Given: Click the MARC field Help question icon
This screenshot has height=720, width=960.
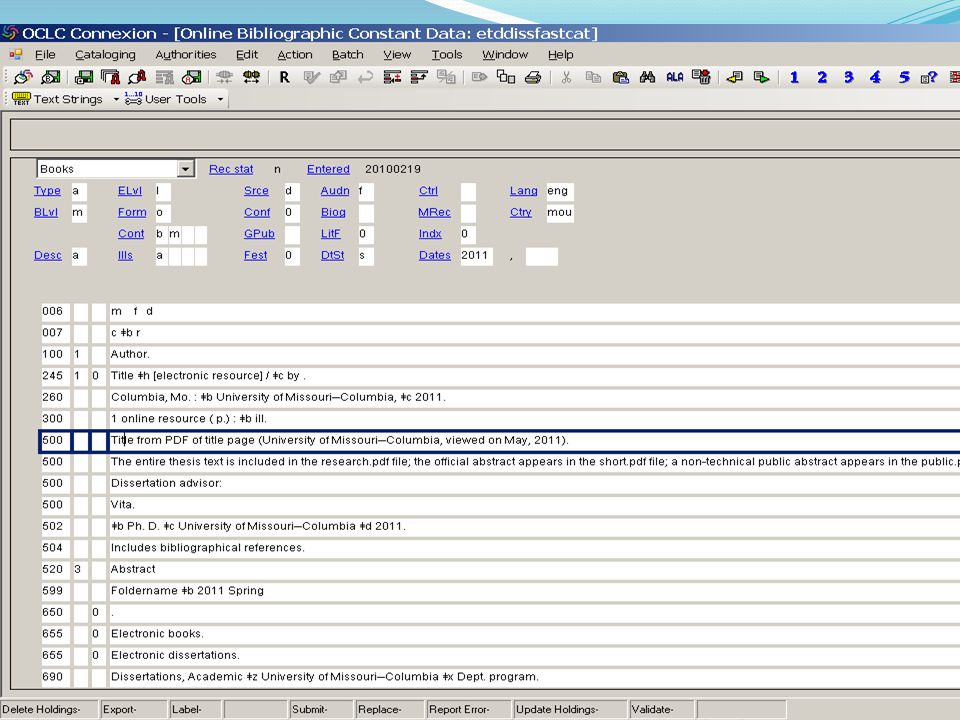Looking at the screenshot, I should [x=929, y=77].
